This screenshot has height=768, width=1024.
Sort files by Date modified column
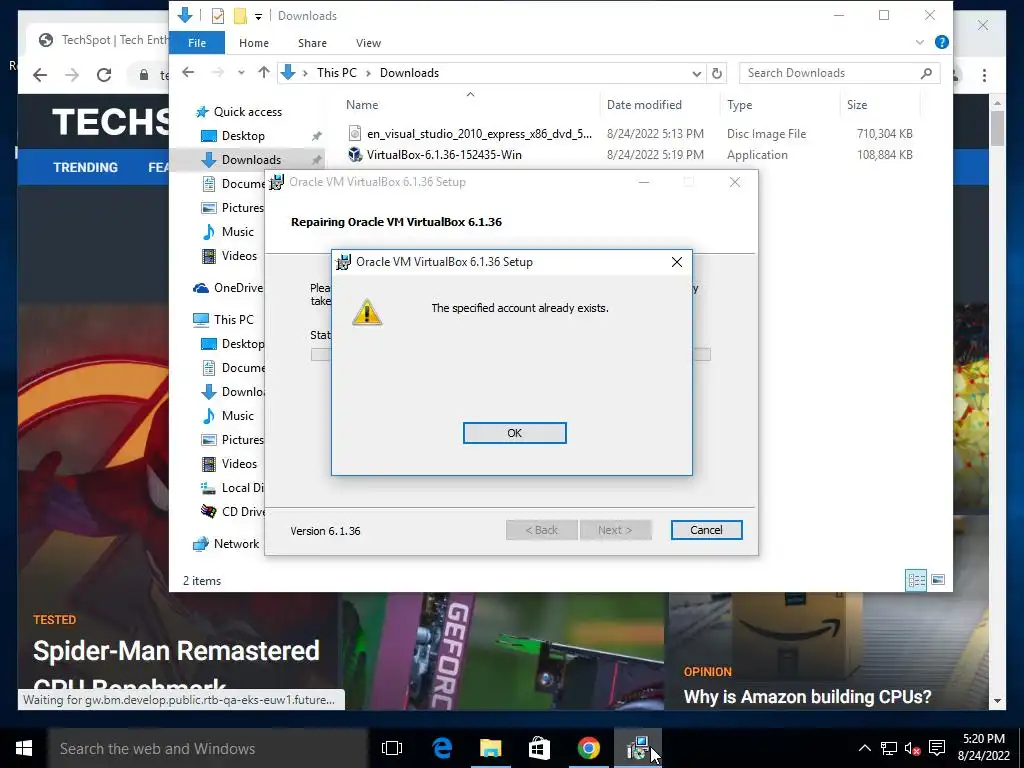click(644, 105)
